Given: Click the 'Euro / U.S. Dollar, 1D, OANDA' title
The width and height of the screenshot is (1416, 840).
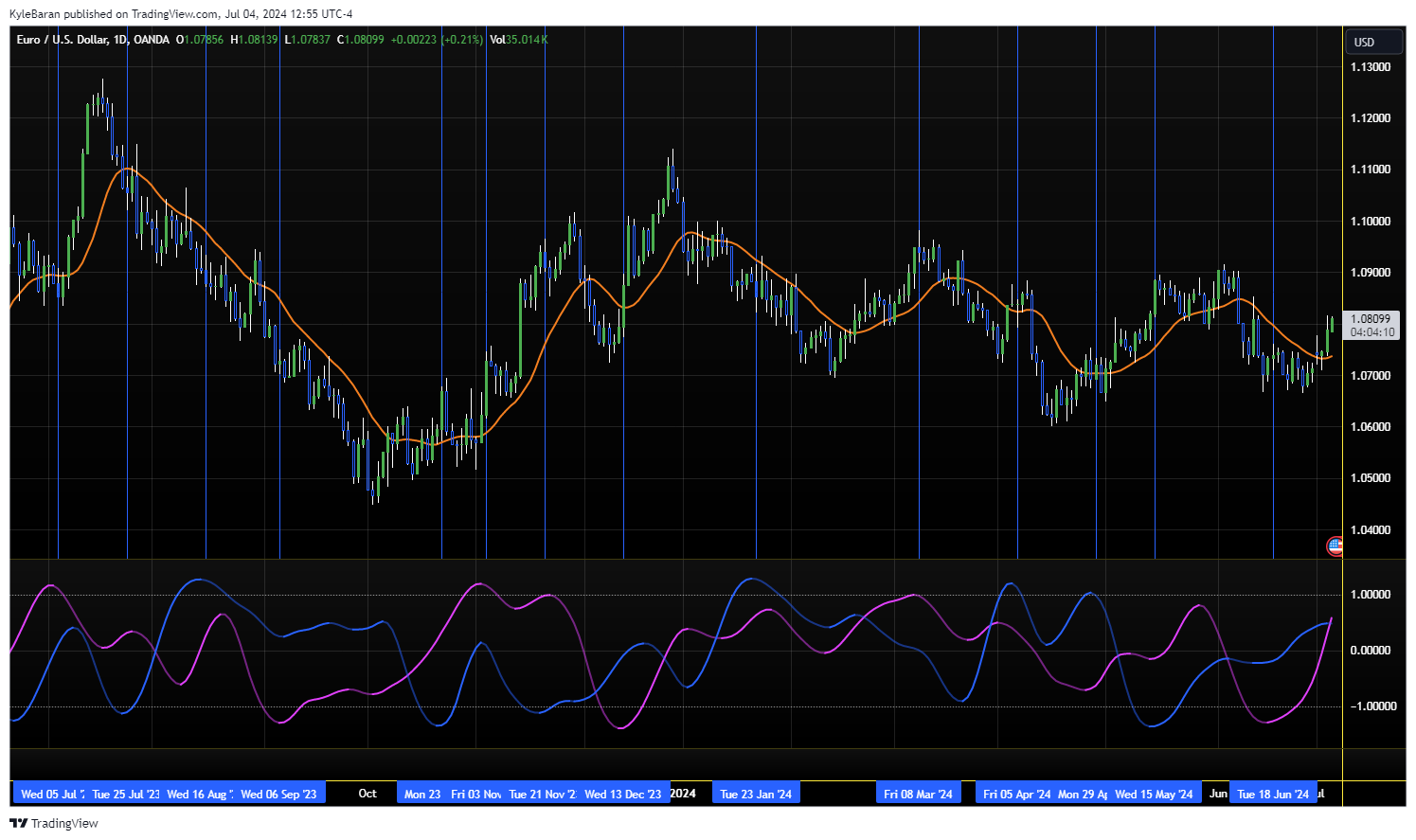Looking at the screenshot, I should [x=93, y=40].
